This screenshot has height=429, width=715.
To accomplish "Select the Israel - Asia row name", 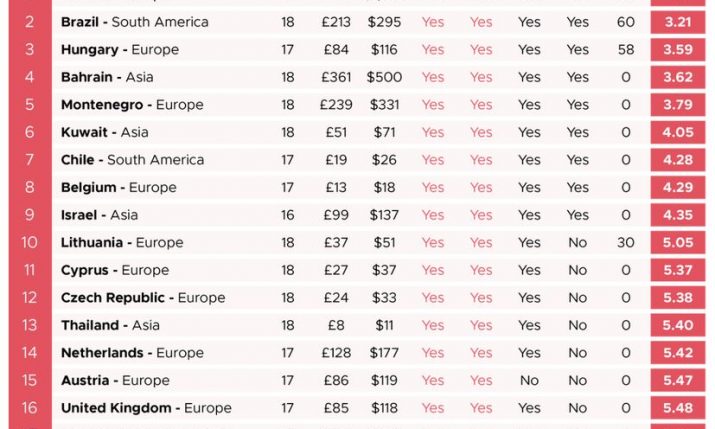I will (x=99, y=215).
